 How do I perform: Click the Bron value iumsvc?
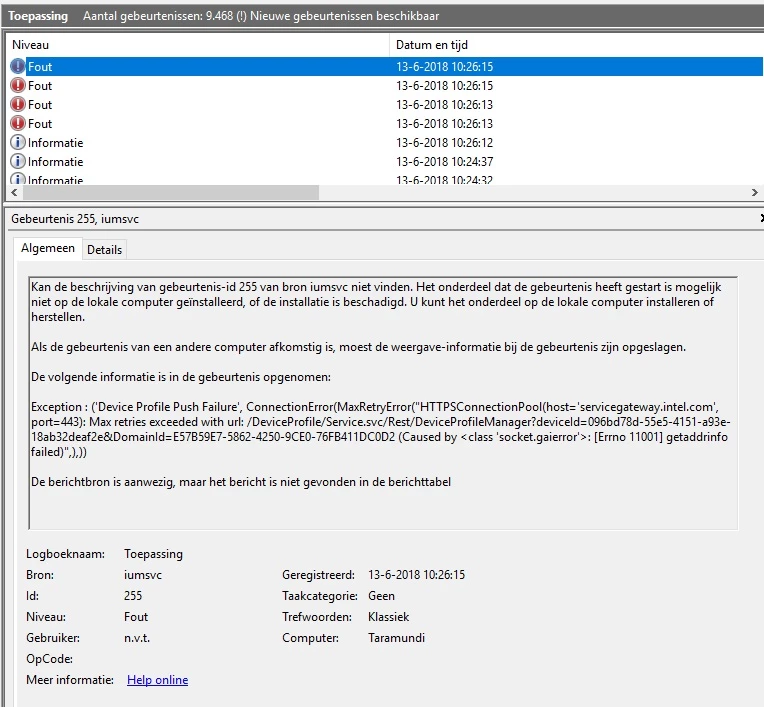(143, 575)
